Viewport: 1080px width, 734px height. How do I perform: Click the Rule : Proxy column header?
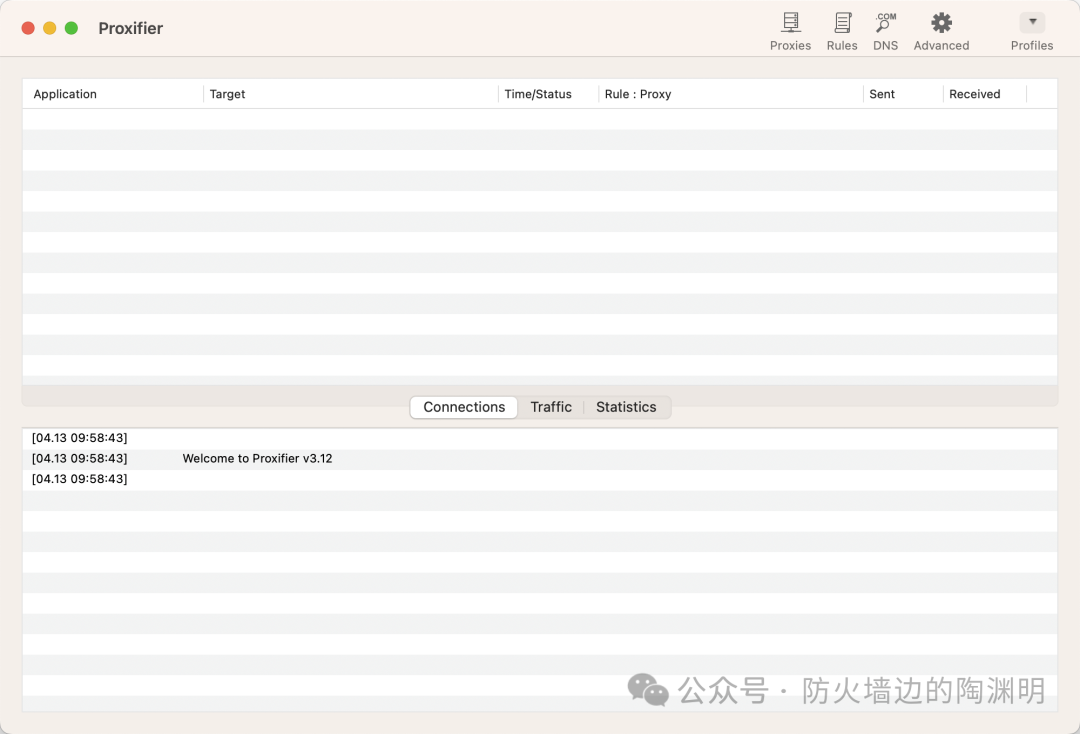pyautogui.click(x=638, y=94)
